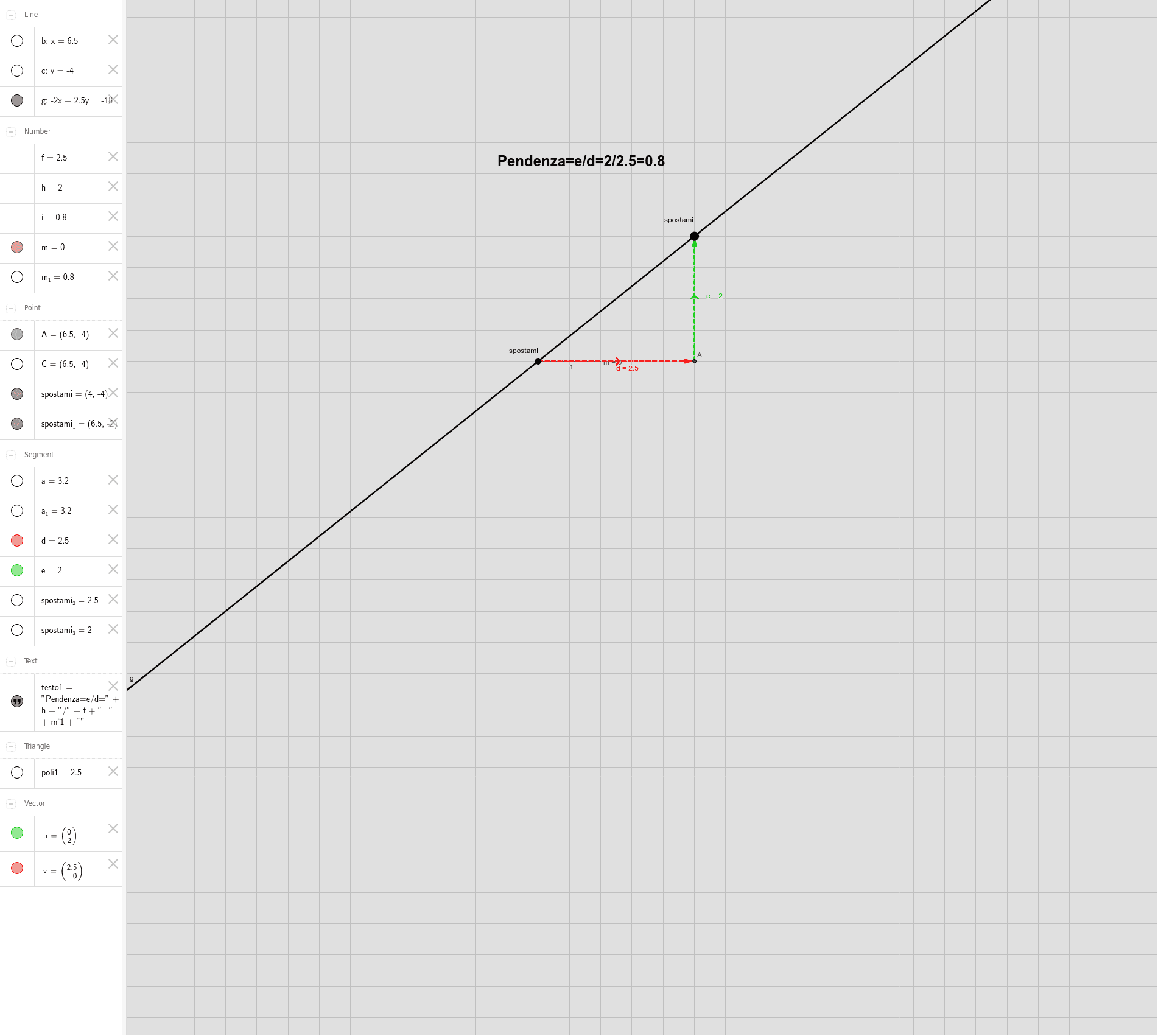Collapse the Triangle category
This screenshot has width=1158, height=1036.
point(11,746)
